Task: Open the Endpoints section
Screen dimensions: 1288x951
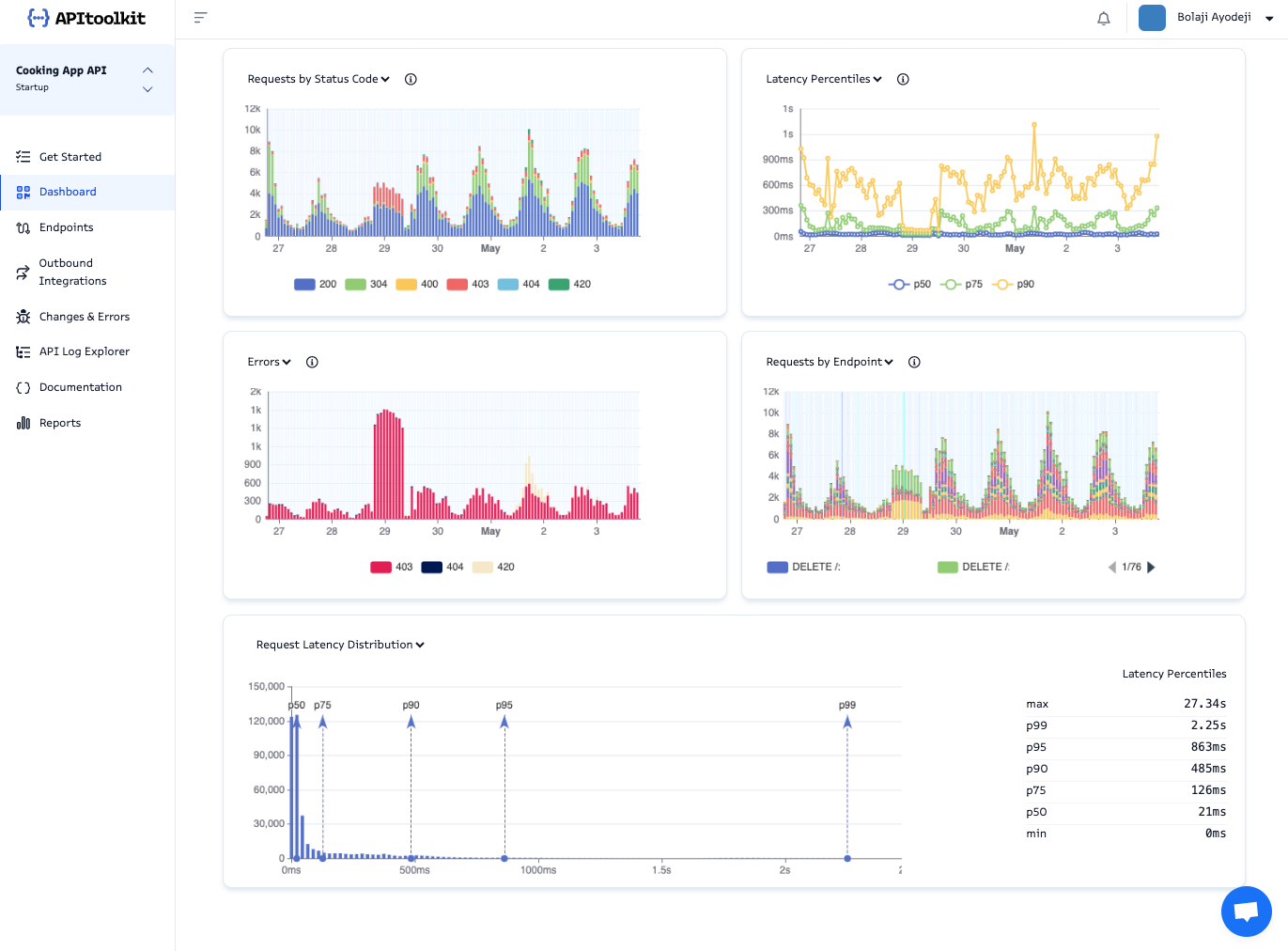Action: tap(66, 227)
